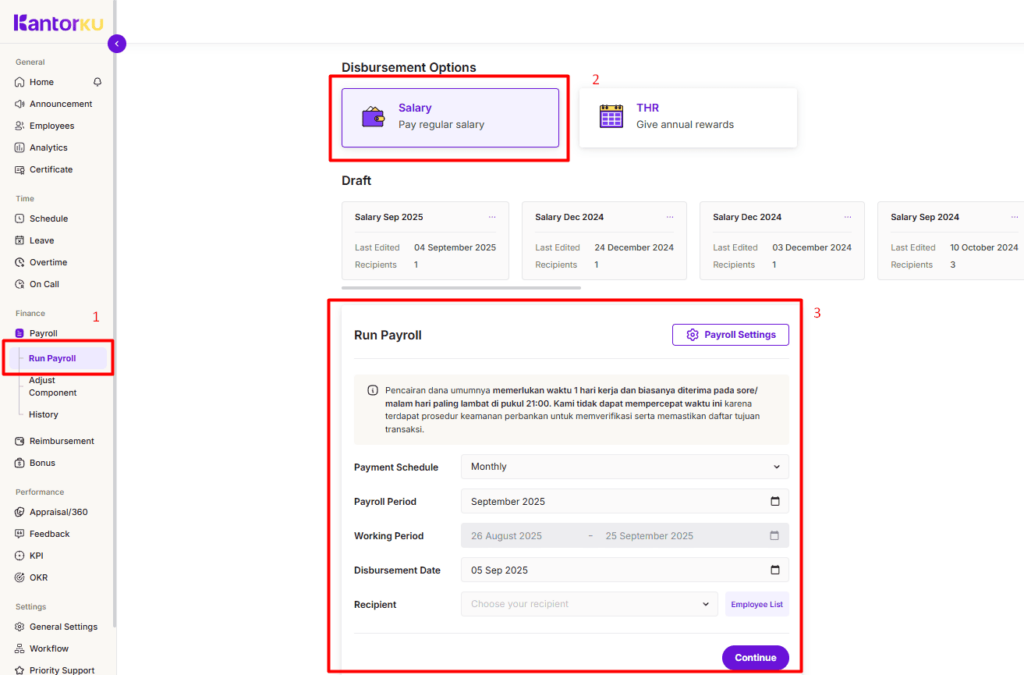The image size is (1024, 675).
Task: Select Adjust Component in Payroll submenu
Action: coord(52,386)
